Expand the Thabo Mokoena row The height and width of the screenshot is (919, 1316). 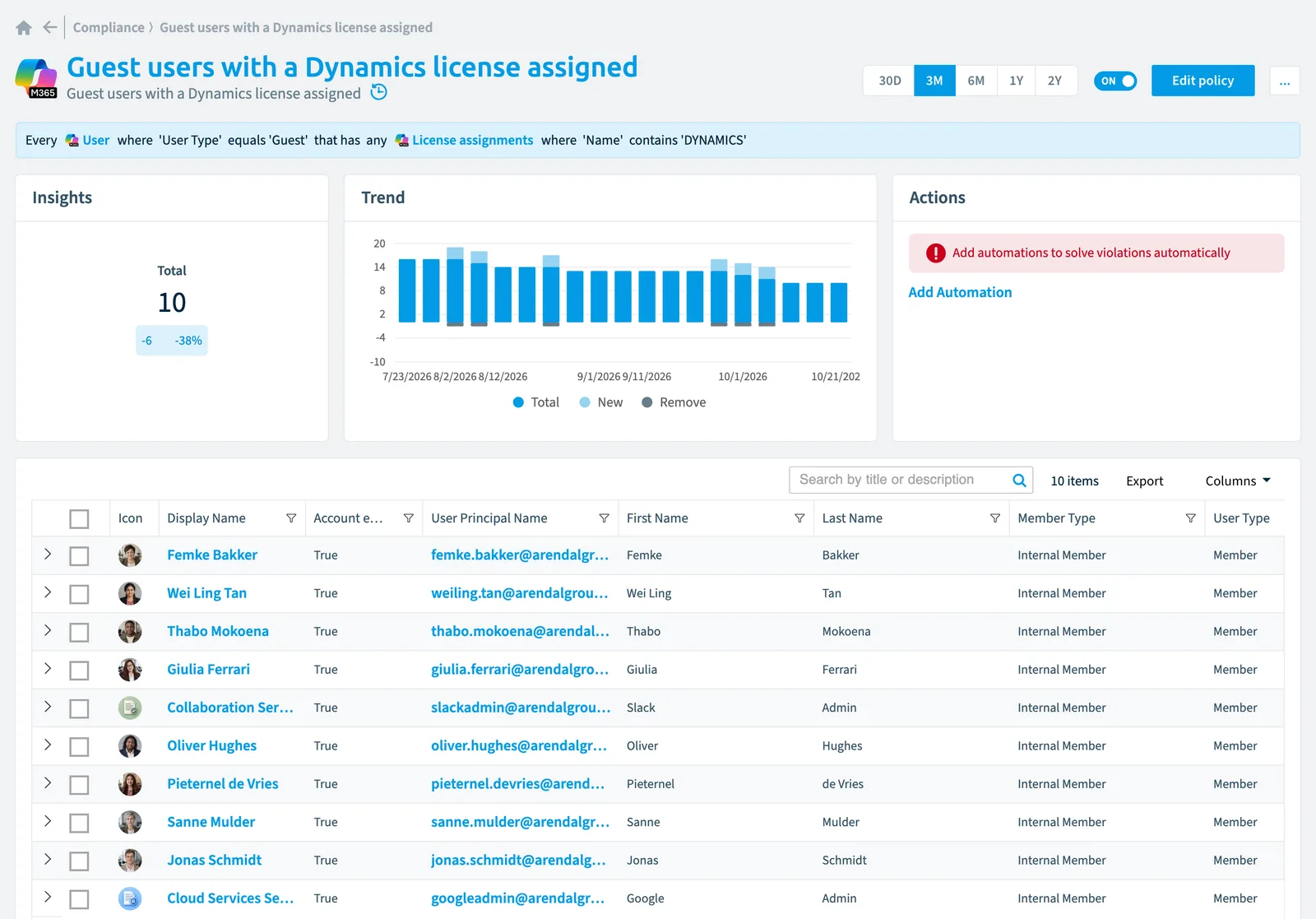pos(48,631)
